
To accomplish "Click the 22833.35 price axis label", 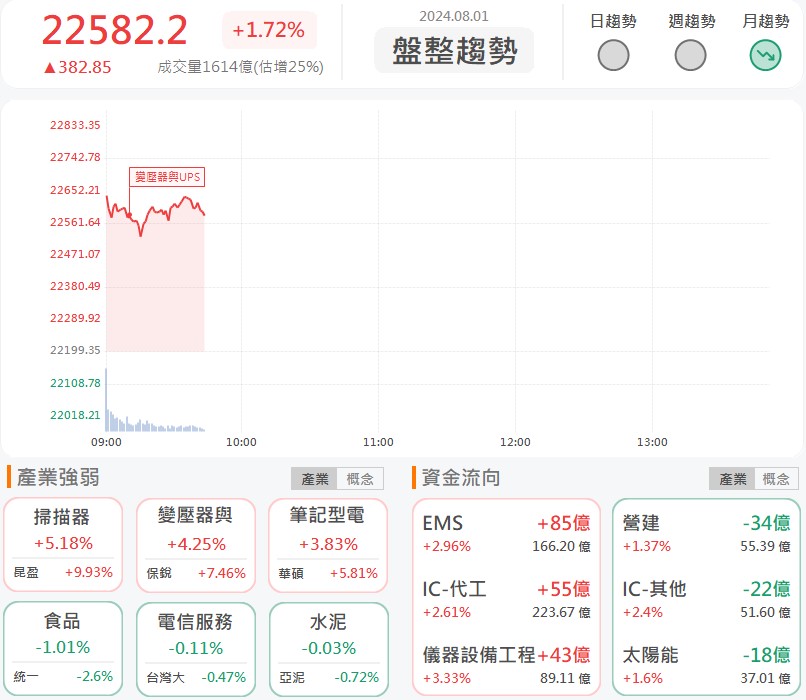I will coord(75,125).
